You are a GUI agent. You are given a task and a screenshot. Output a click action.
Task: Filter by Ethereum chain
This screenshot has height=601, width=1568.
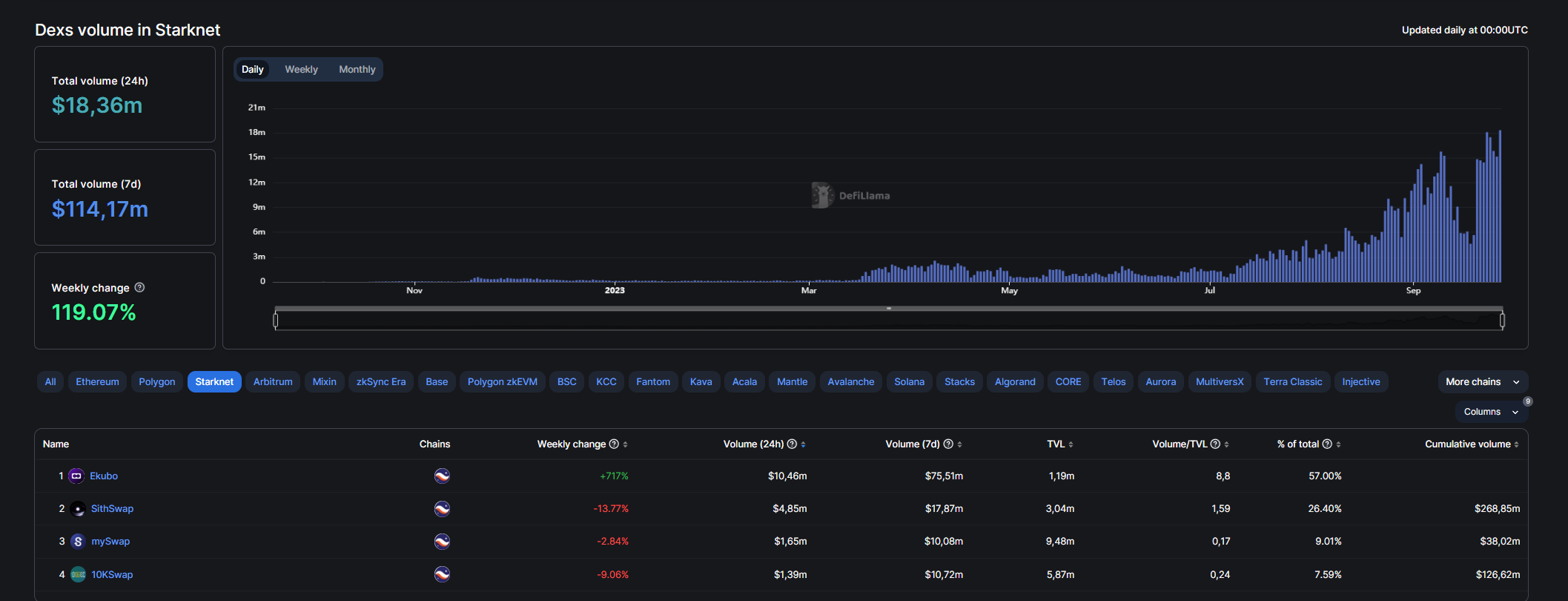97,381
